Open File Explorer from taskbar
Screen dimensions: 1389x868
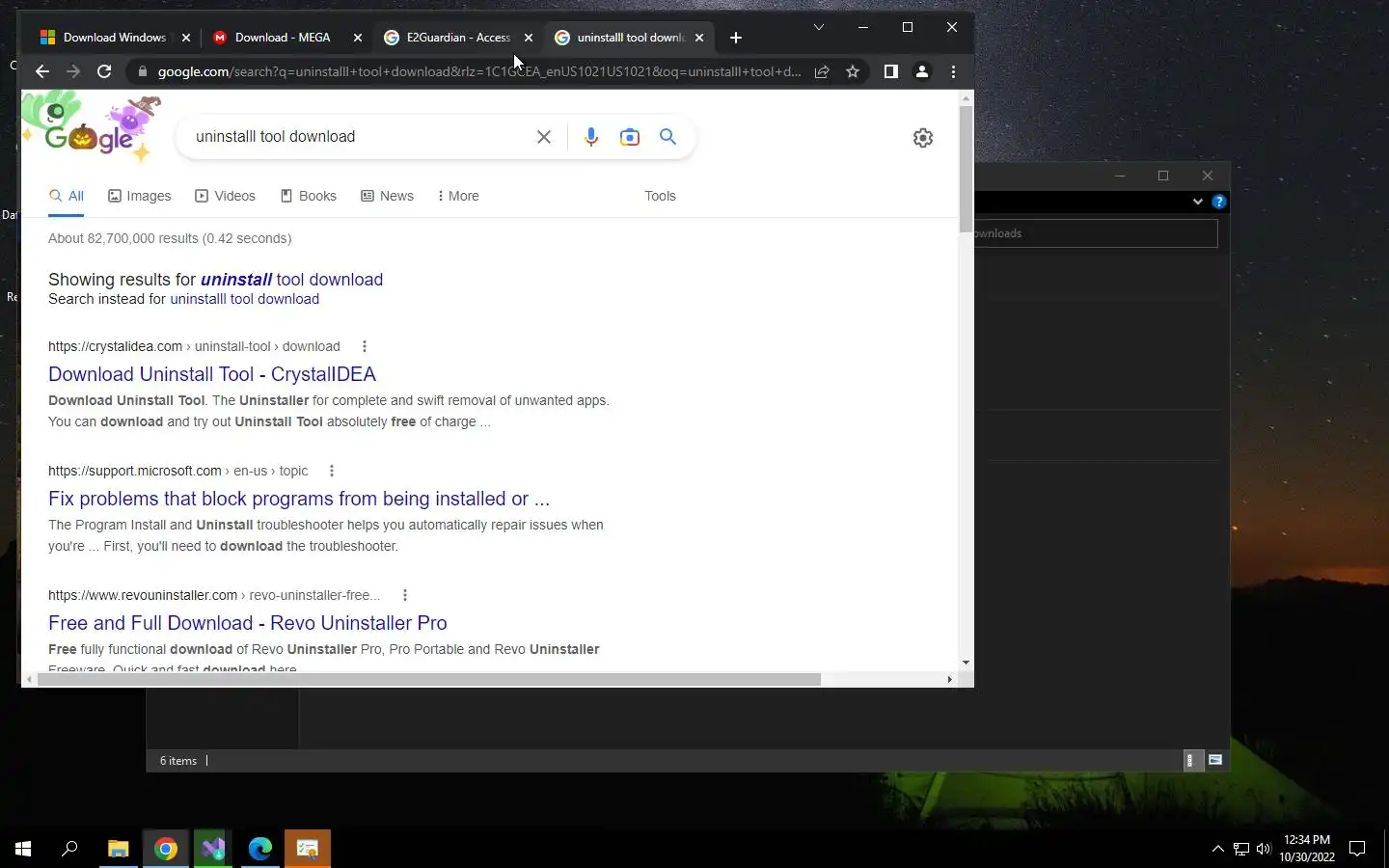118,849
